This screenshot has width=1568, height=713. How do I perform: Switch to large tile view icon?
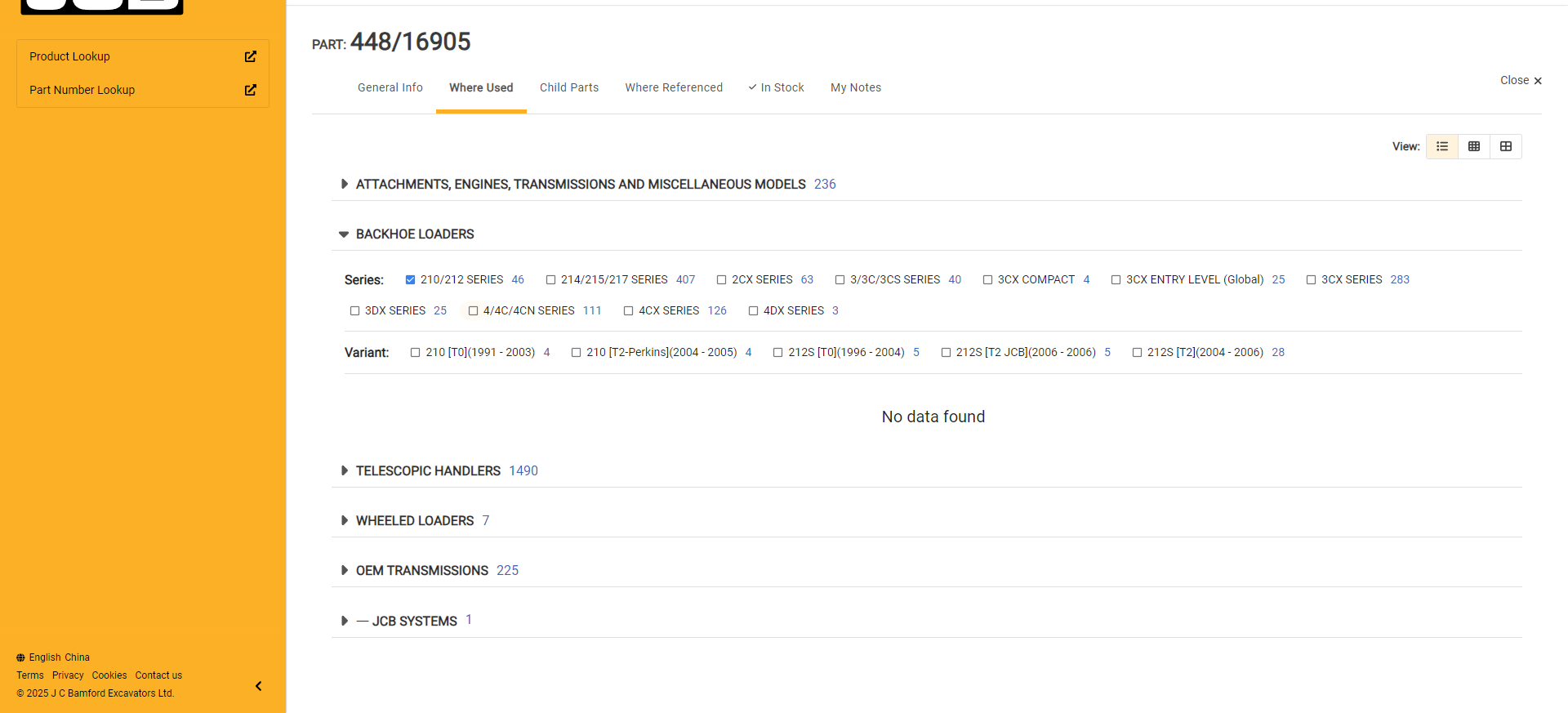click(1506, 146)
